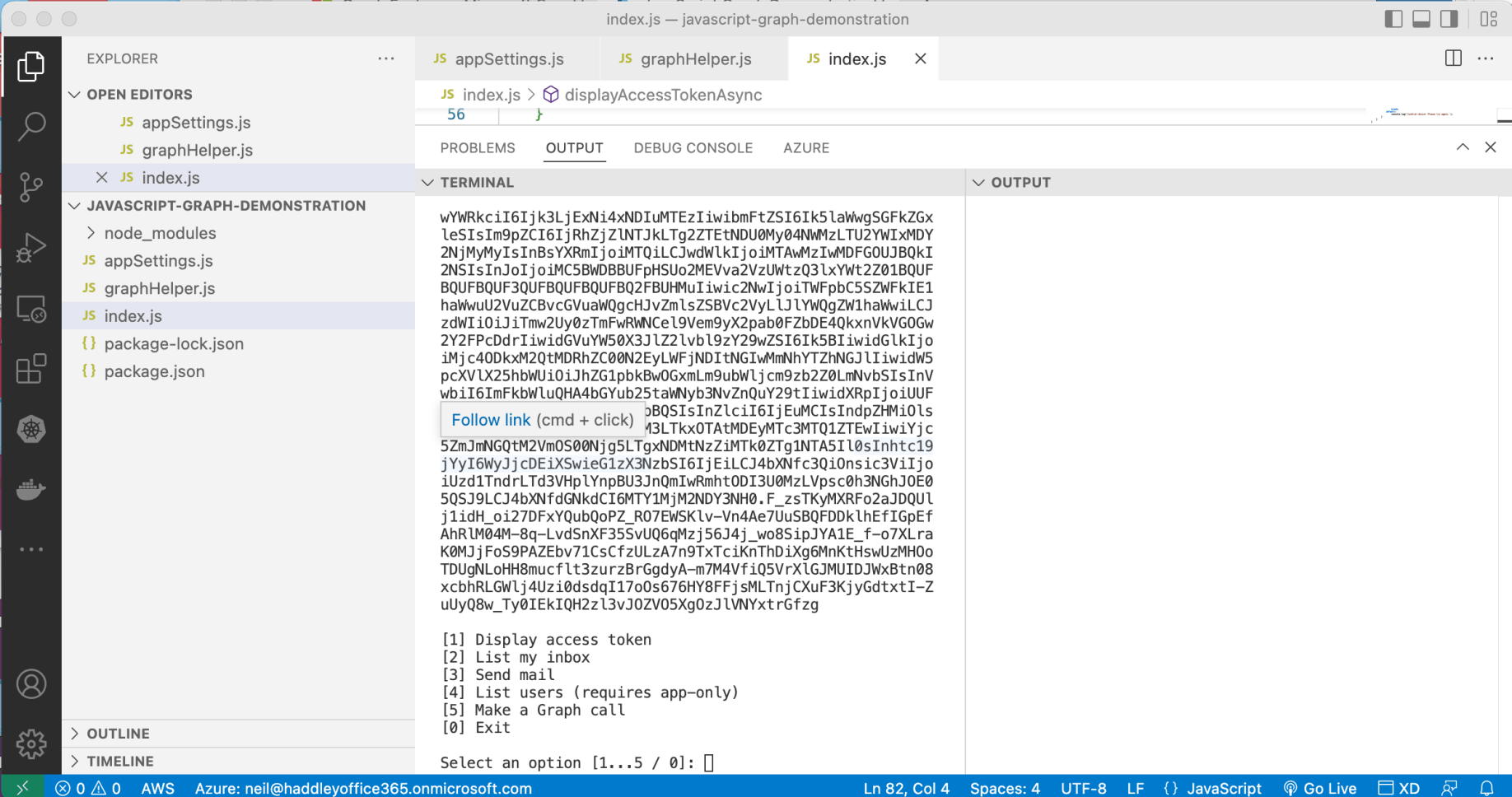Open remote window from status bar

point(22,788)
